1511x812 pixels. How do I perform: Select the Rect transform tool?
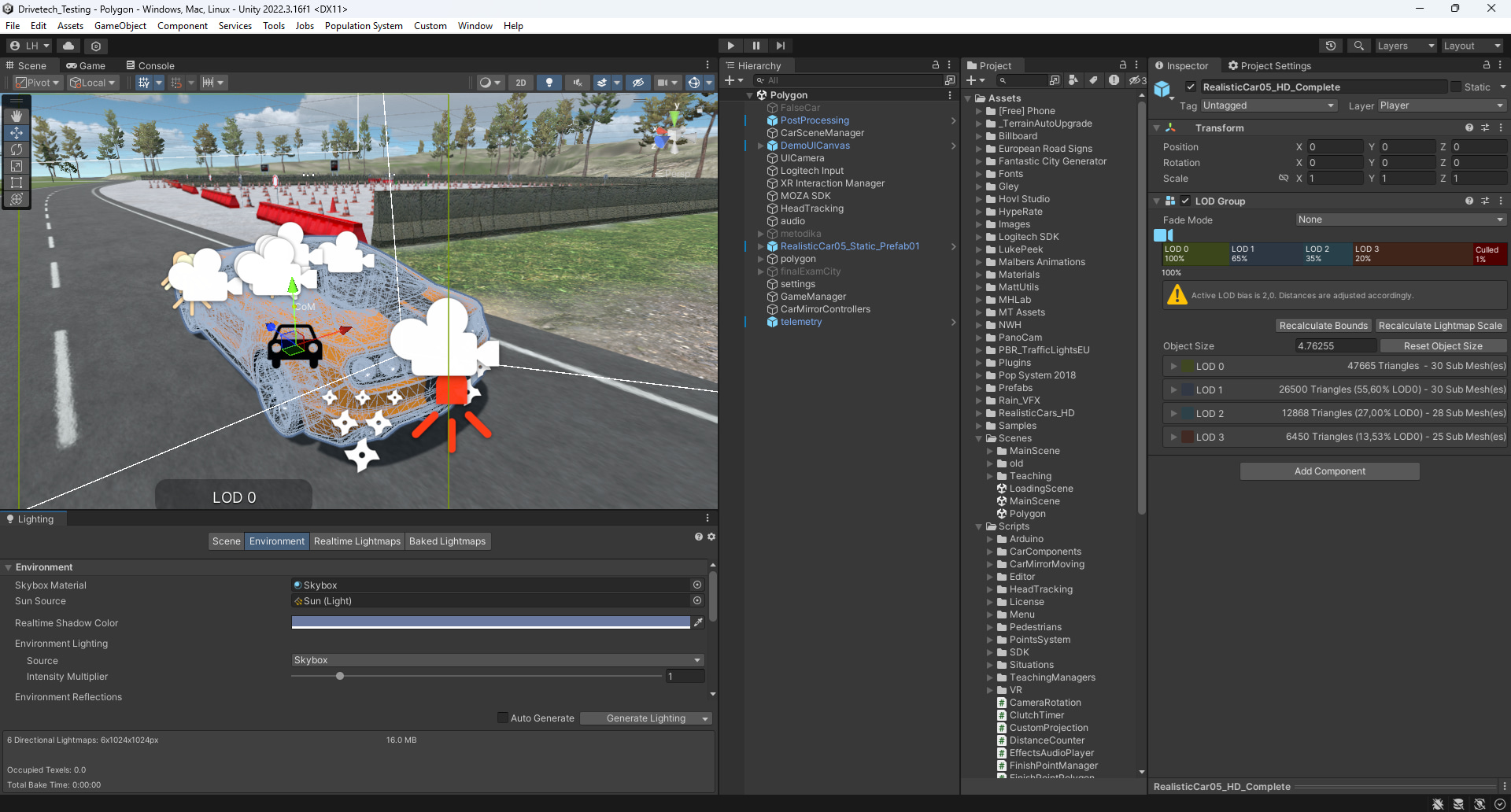17,183
